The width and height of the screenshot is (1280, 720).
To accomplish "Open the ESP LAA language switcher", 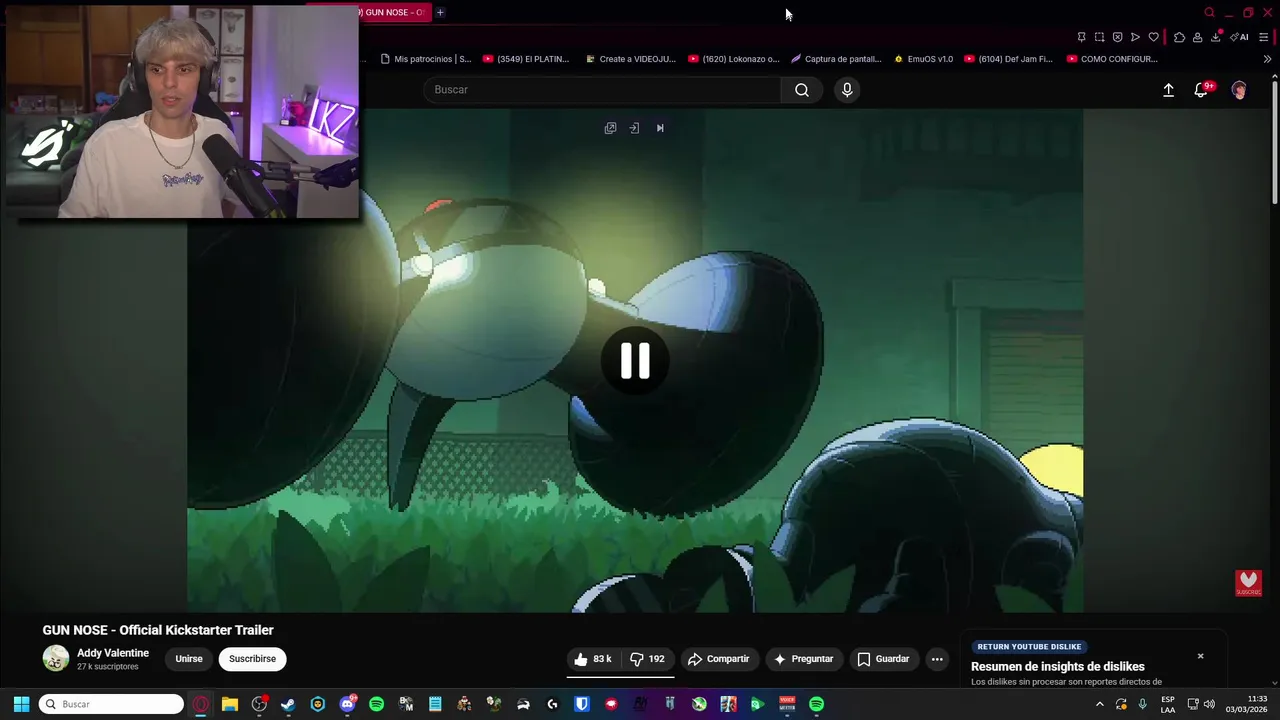I will click(x=1168, y=704).
